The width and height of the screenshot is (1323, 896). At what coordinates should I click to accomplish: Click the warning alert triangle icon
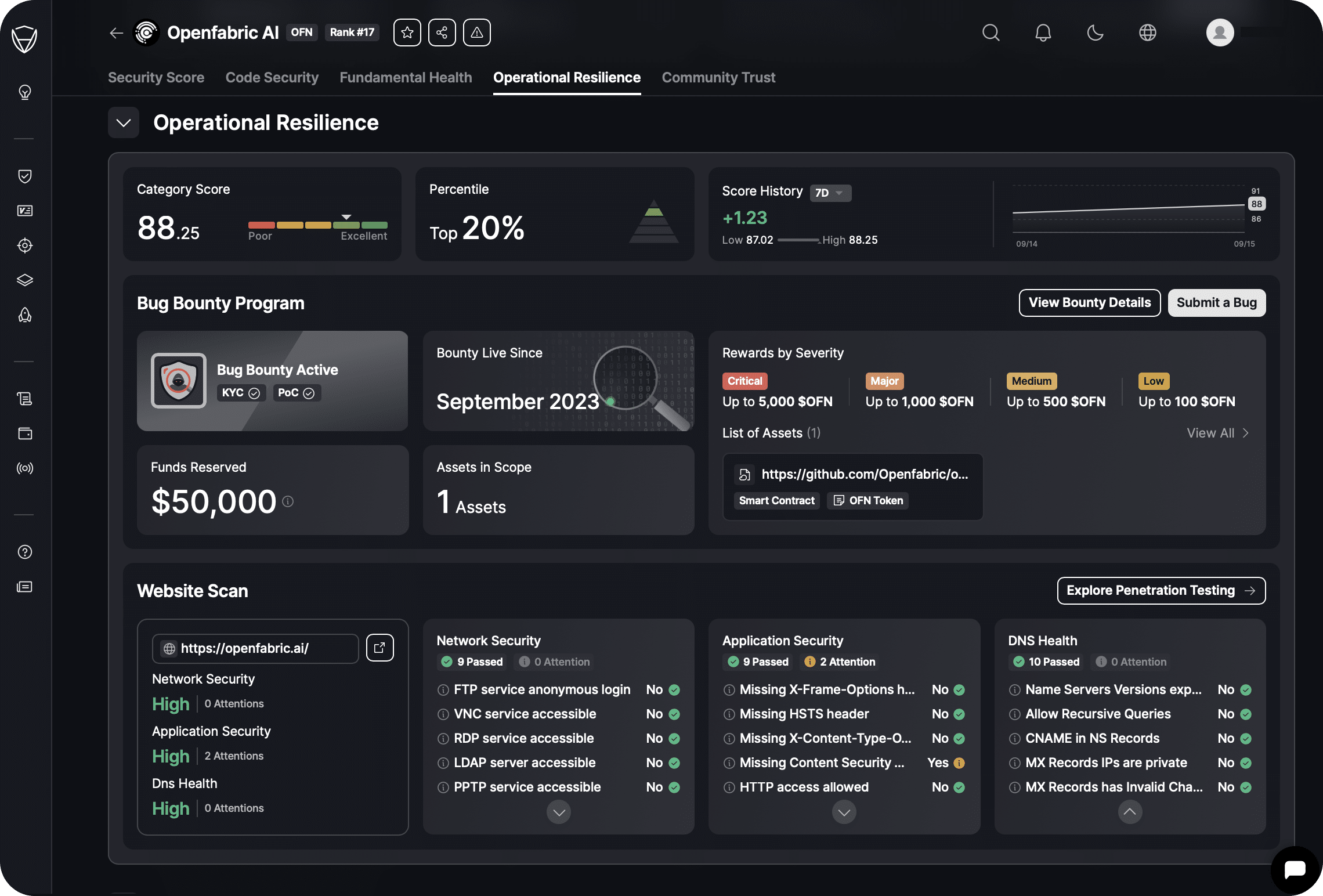pyautogui.click(x=477, y=32)
